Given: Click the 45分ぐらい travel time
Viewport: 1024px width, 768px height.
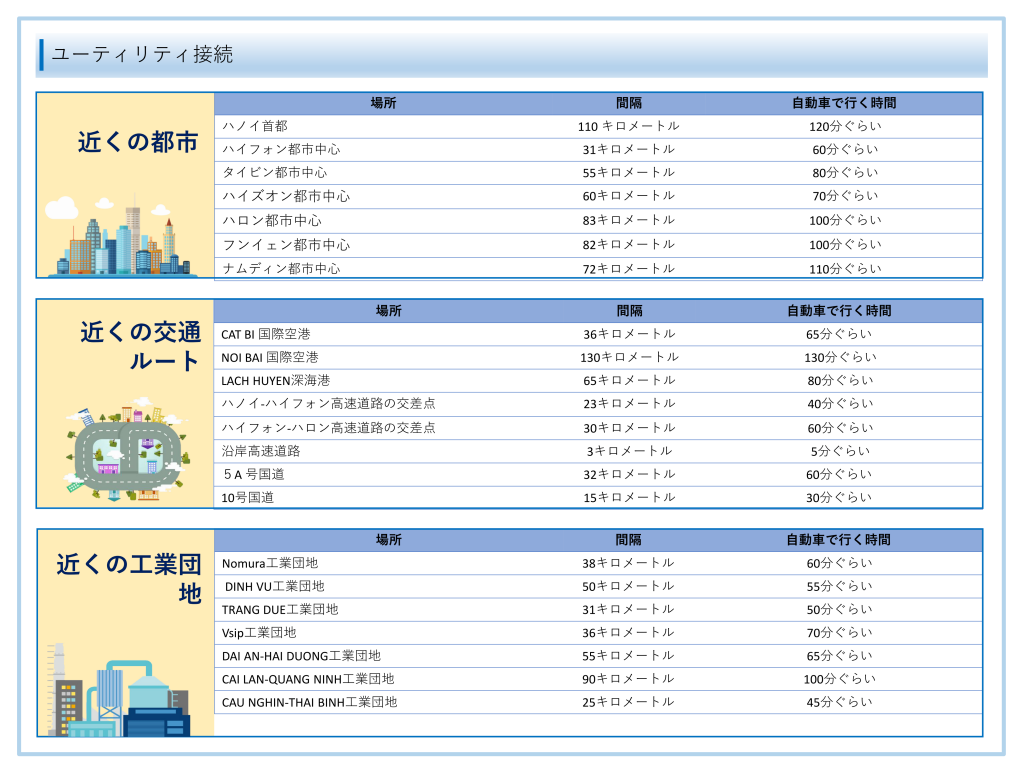Looking at the screenshot, I should [x=839, y=702].
